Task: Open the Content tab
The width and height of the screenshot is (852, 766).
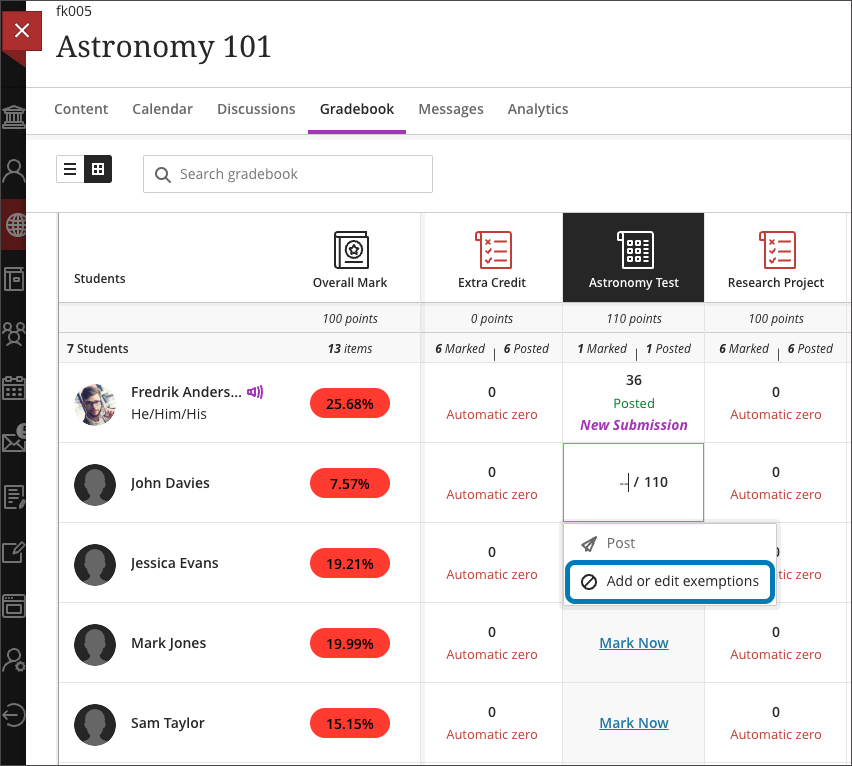Action: [81, 109]
